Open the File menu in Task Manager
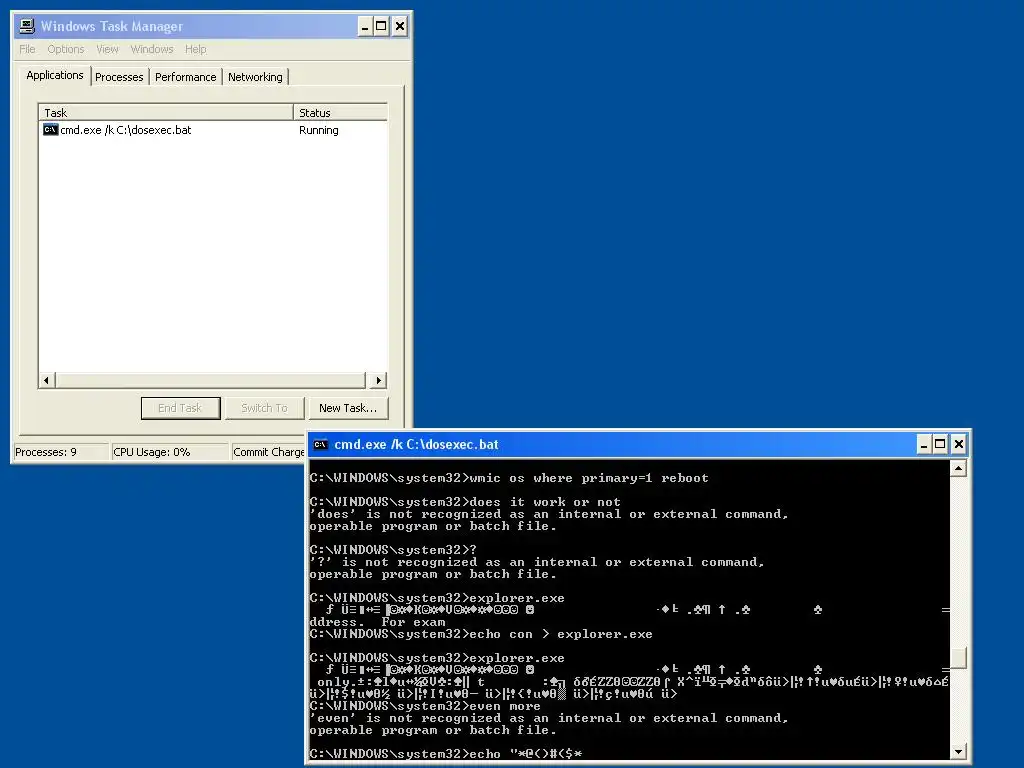The height and width of the screenshot is (768, 1024). [27, 49]
